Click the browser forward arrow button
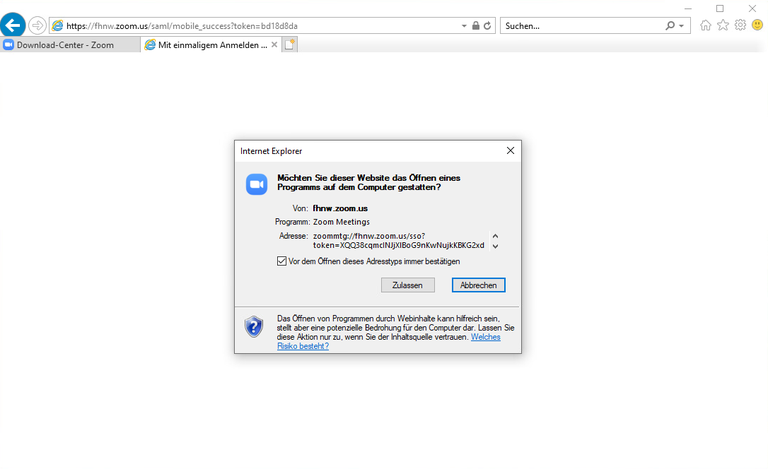This screenshot has height=469, width=768. point(37,25)
